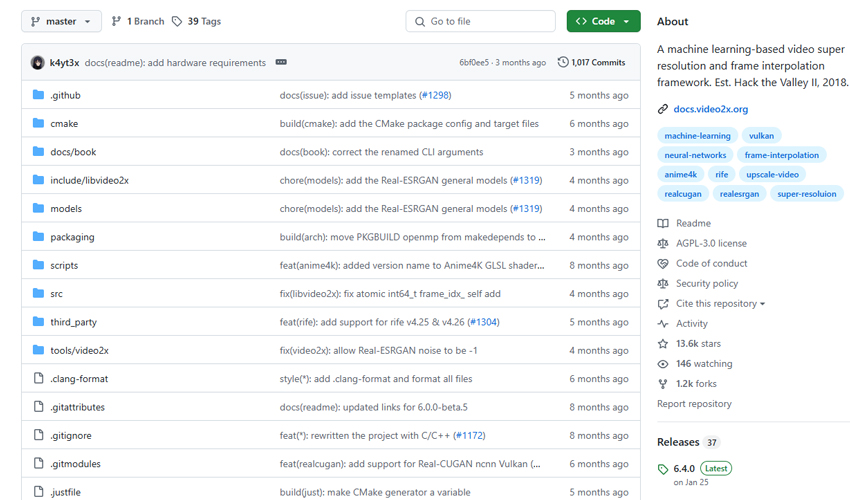850x500 pixels.
Task: View 13.6k stars stargazers
Action: coord(698,344)
